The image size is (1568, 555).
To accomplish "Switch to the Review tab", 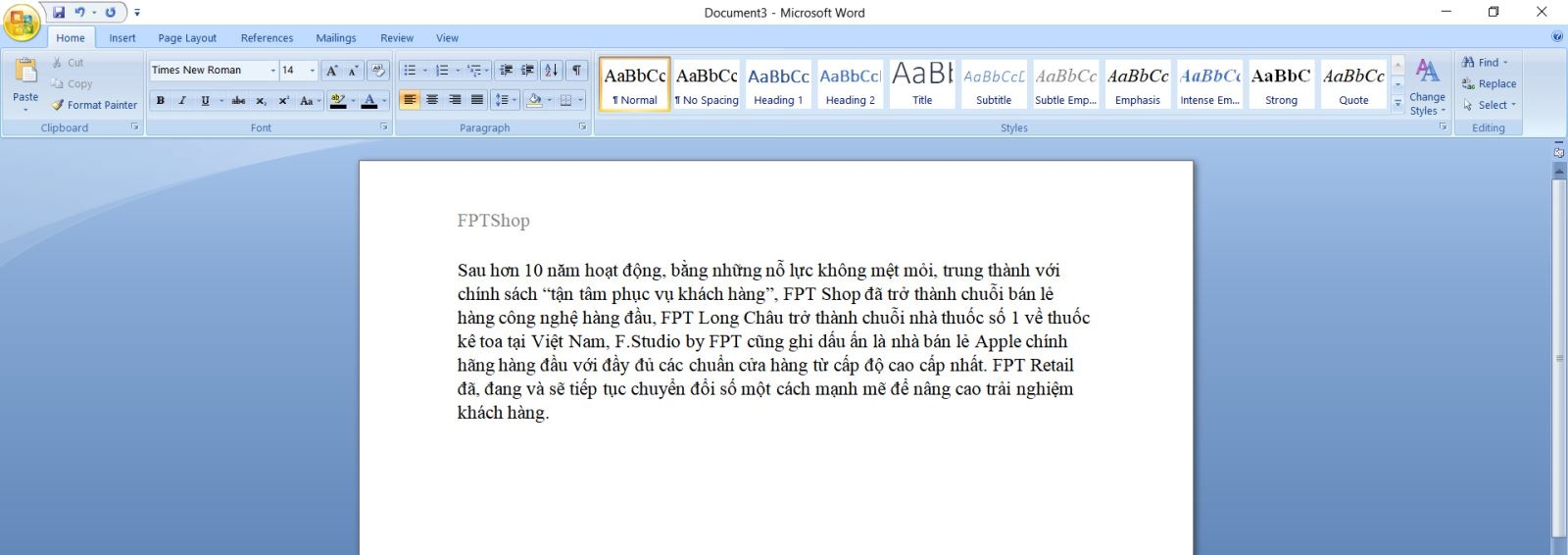I will (397, 38).
